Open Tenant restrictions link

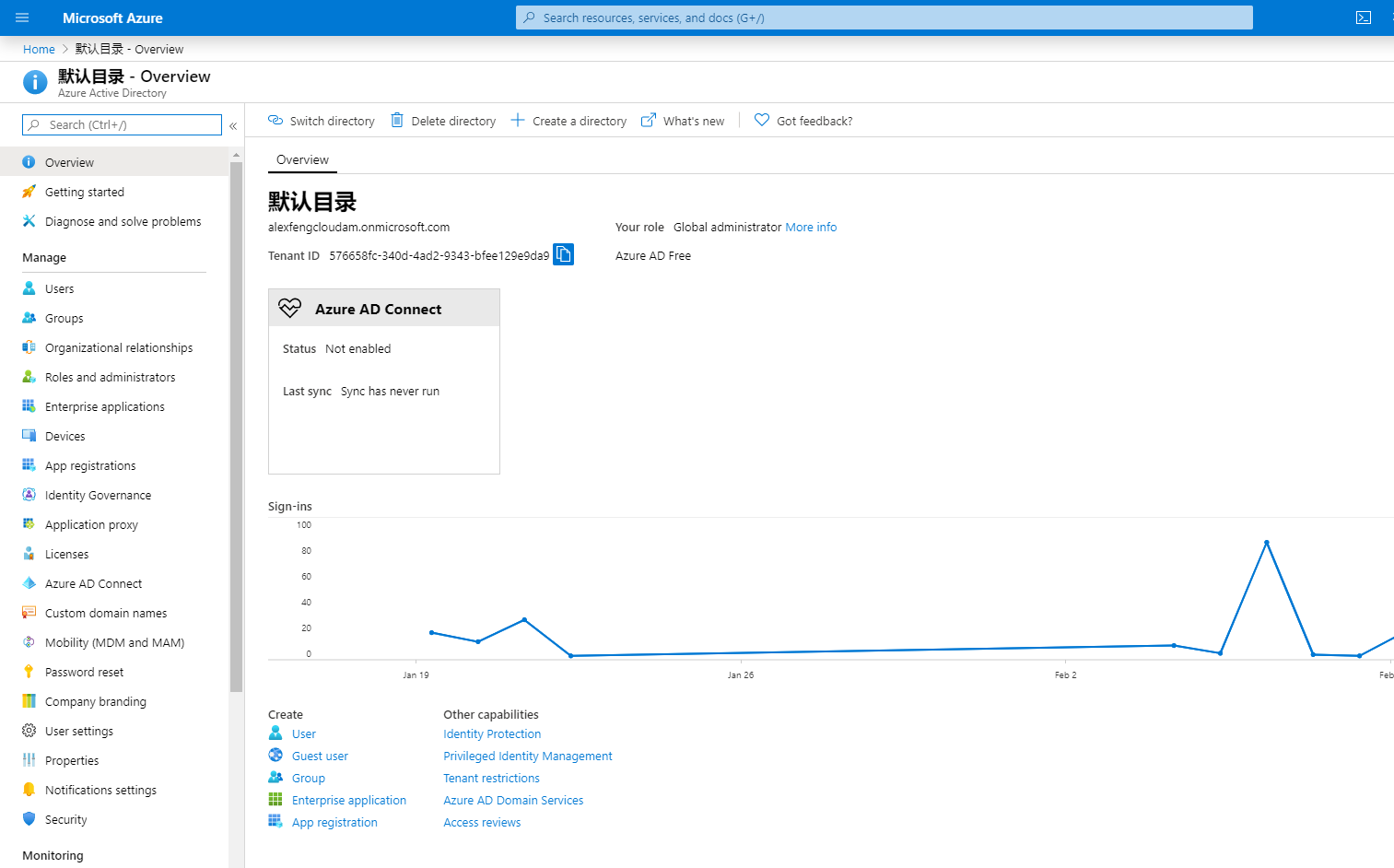click(491, 778)
